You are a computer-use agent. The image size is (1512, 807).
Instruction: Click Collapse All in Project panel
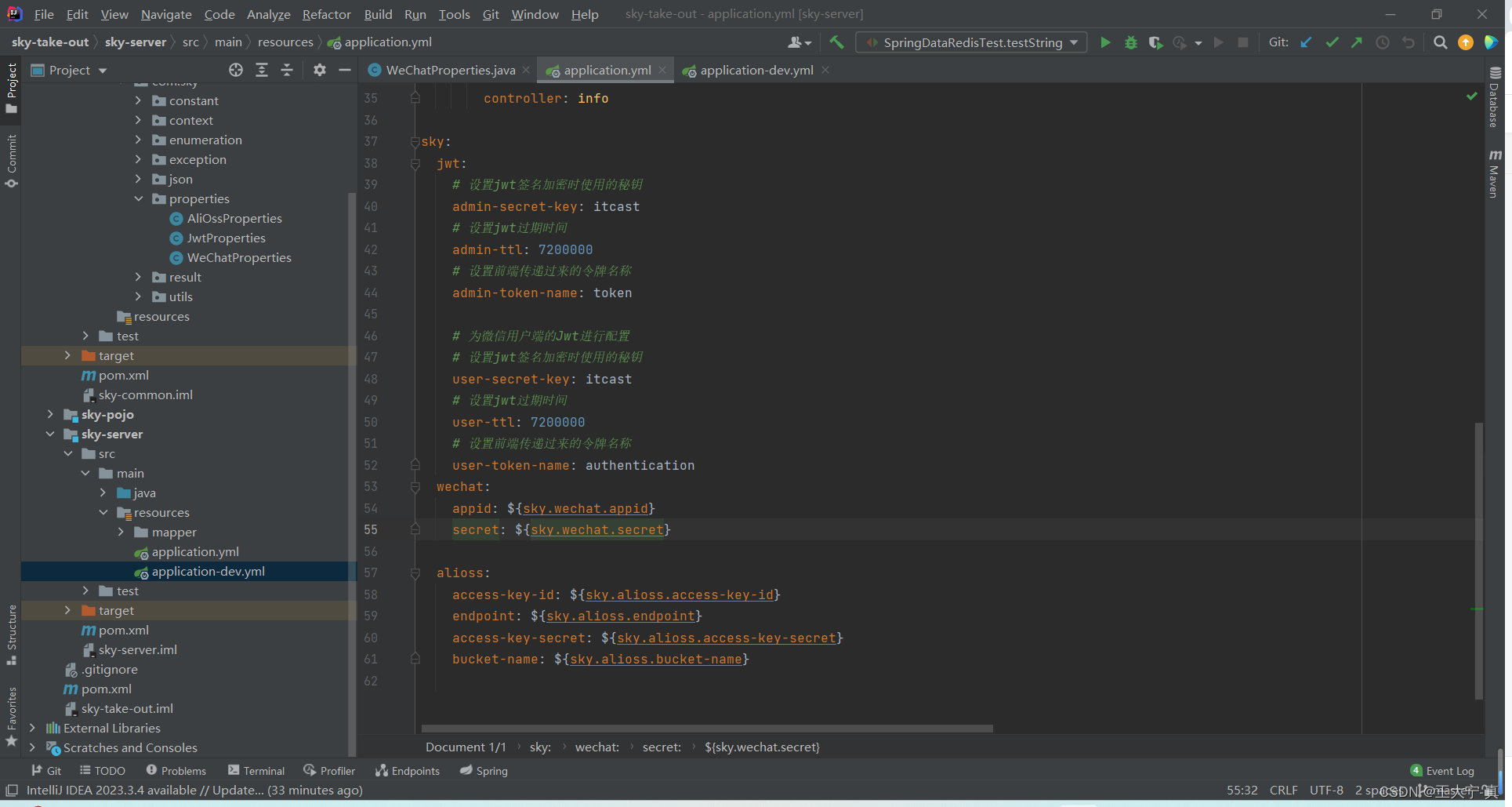click(x=287, y=70)
